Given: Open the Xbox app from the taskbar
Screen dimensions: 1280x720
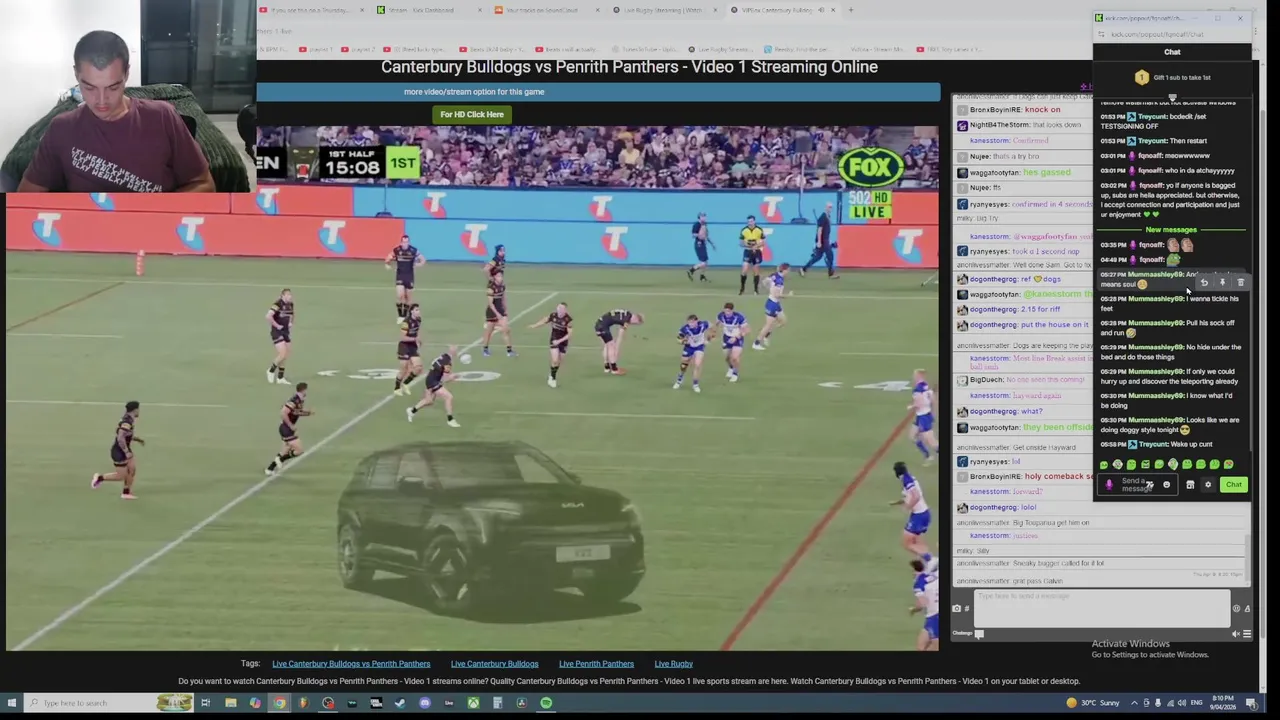Looking at the screenshot, I should (473, 703).
